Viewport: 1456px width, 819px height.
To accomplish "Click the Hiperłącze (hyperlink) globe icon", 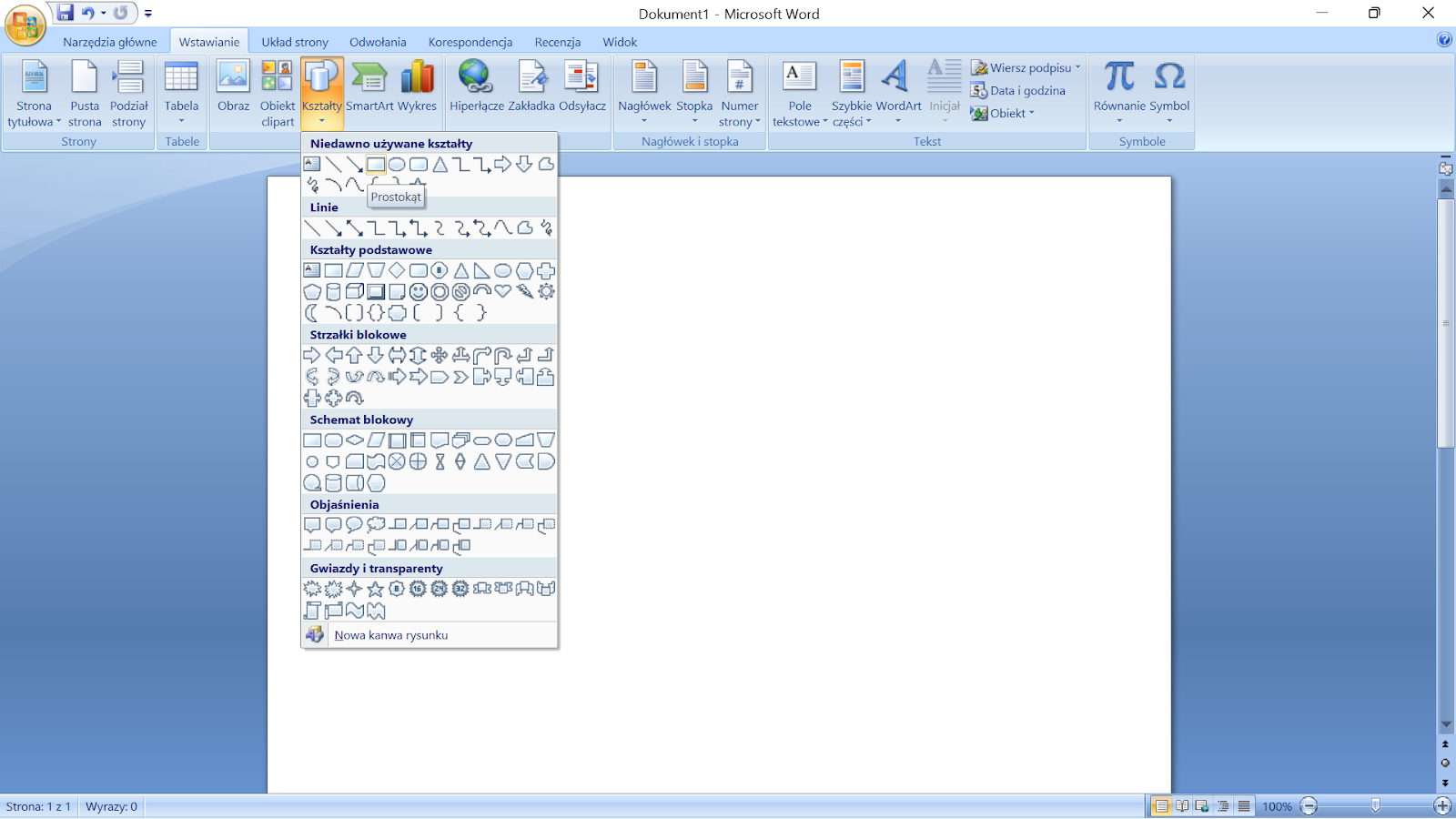I will tap(476, 88).
